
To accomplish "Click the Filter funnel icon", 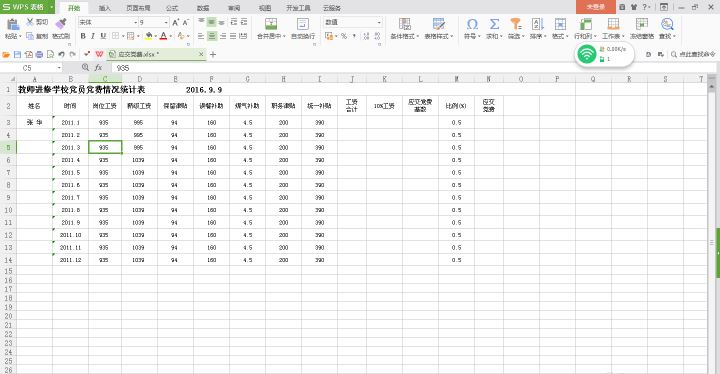I will tap(516, 24).
